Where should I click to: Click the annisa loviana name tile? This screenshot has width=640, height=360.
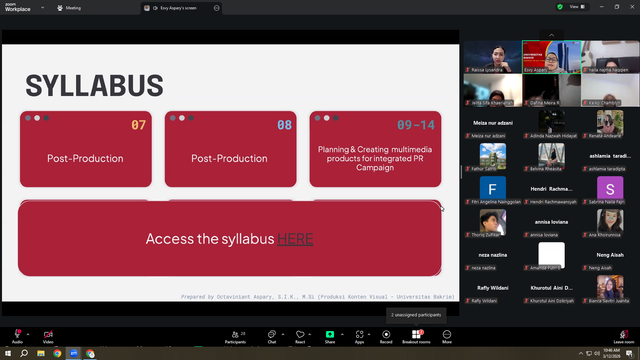point(551,223)
